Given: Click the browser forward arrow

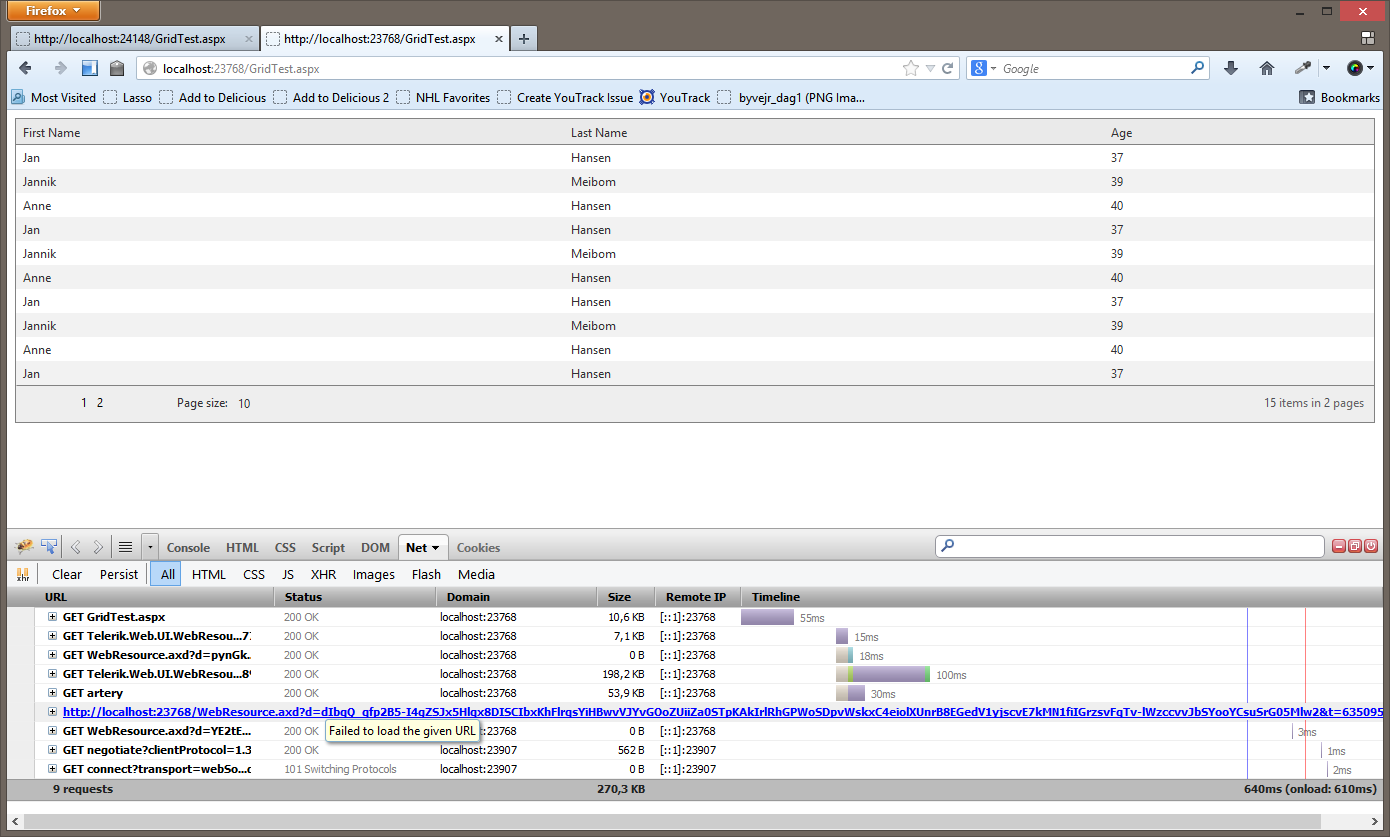Looking at the screenshot, I should point(60,68).
